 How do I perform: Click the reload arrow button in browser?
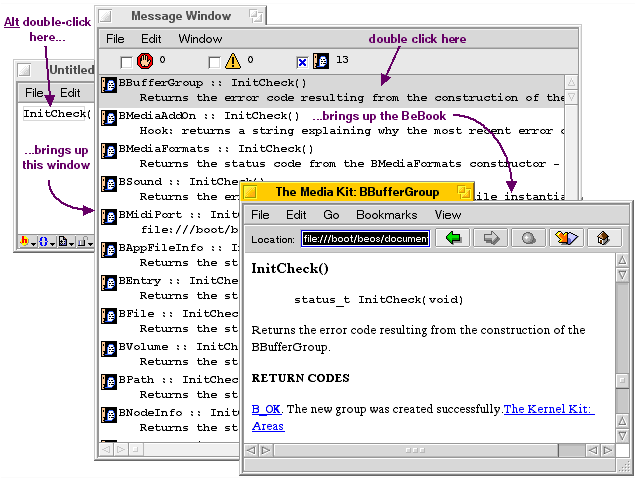[567, 238]
